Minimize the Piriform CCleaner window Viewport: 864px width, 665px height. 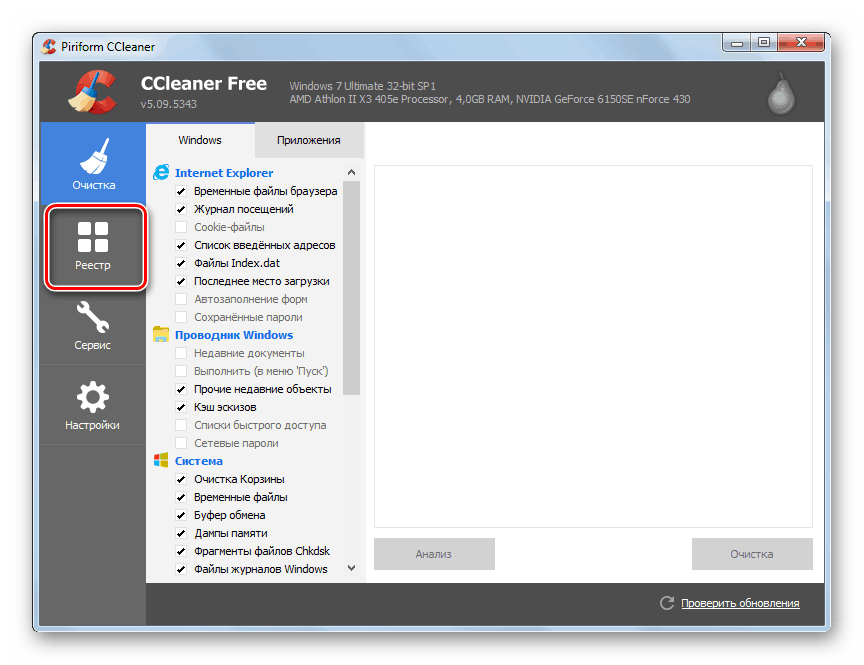coord(737,43)
